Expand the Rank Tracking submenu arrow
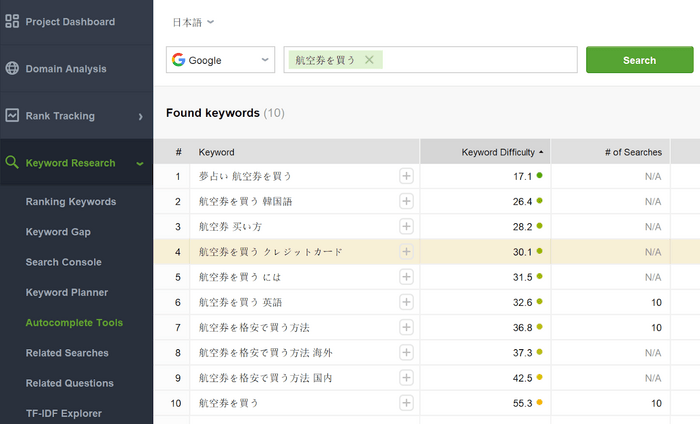The image size is (700, 424). [x=140, y=116]
